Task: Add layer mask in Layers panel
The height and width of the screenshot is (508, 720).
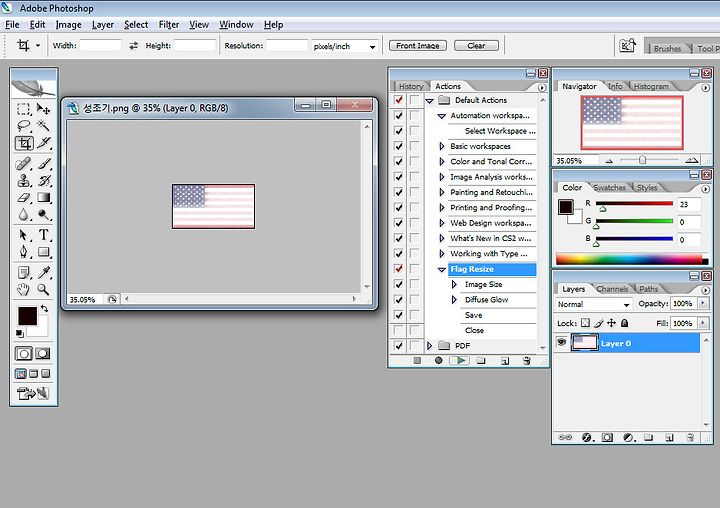Action: [x=607, y=437]
